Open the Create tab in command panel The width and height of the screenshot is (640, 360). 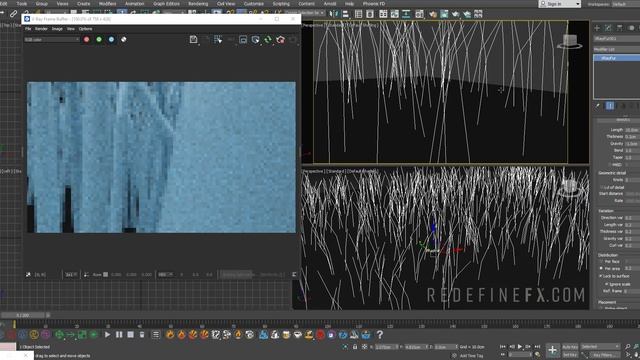[597, 28]
